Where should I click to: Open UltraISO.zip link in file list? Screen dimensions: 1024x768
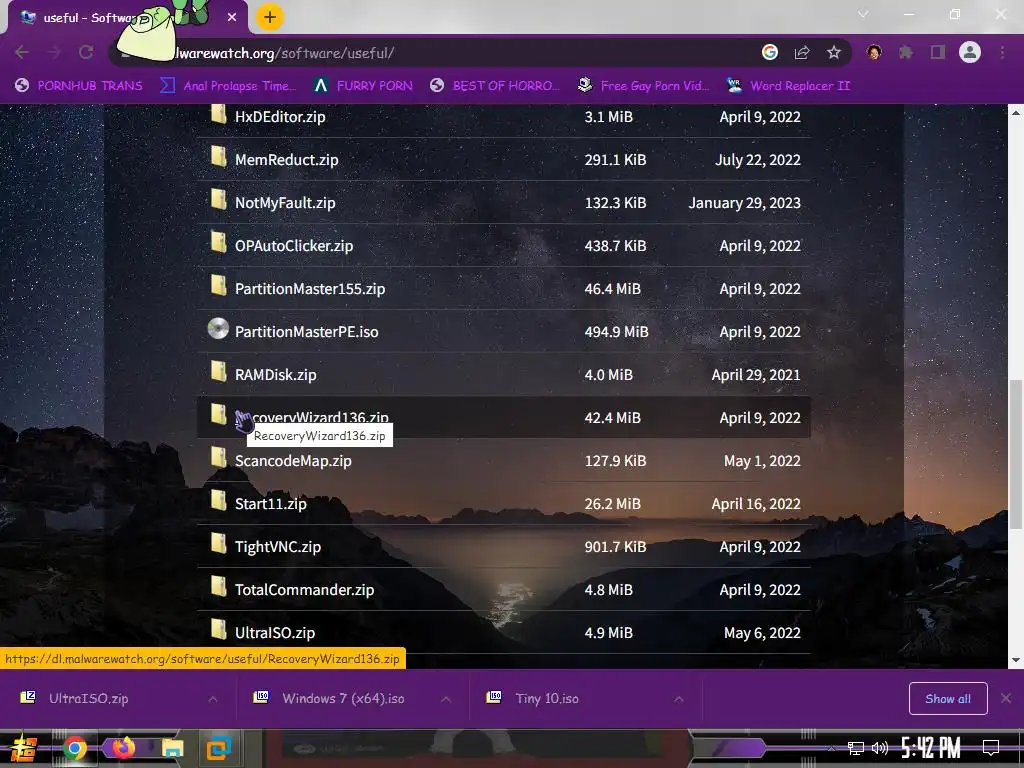[275, 633]
